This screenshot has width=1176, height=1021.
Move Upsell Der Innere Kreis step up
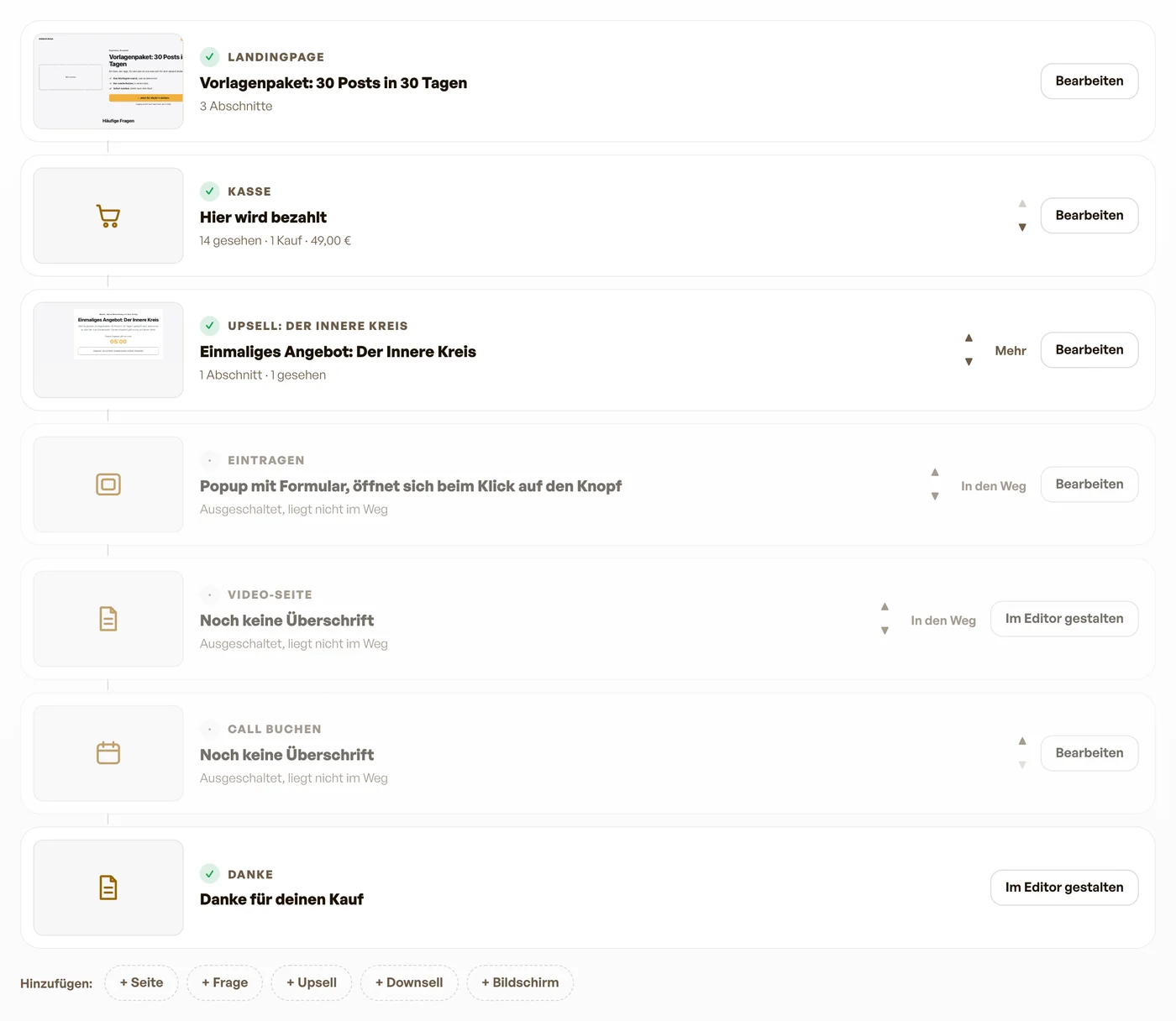(x=969, y=338)
